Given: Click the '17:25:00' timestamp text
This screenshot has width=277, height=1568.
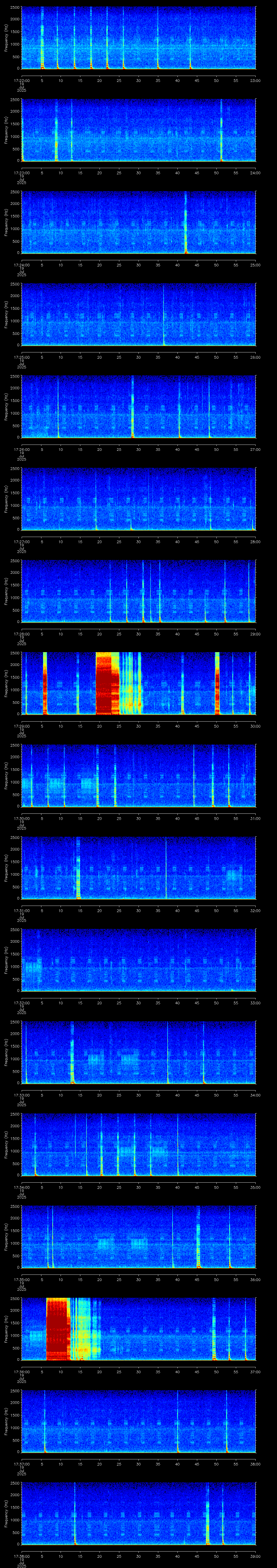Looking at the screenshot, I should pyautogui.click(x=21, y=357).
